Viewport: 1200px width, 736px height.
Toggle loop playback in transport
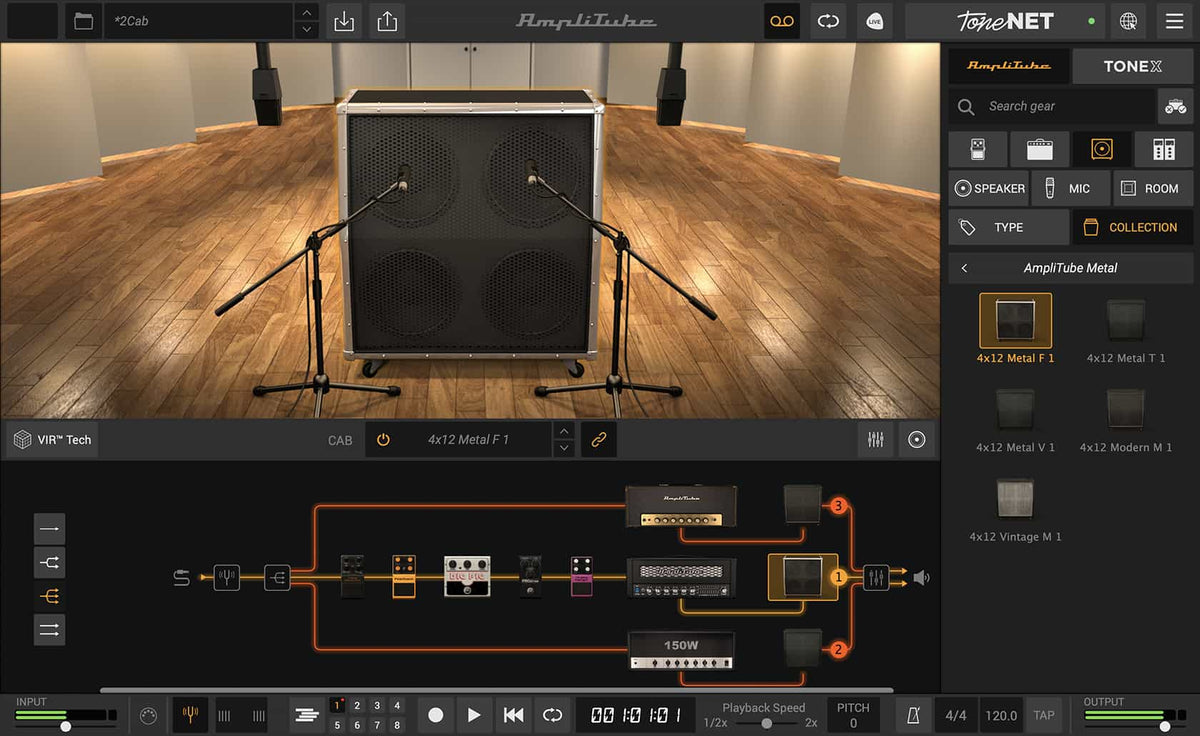click(552, 715)
